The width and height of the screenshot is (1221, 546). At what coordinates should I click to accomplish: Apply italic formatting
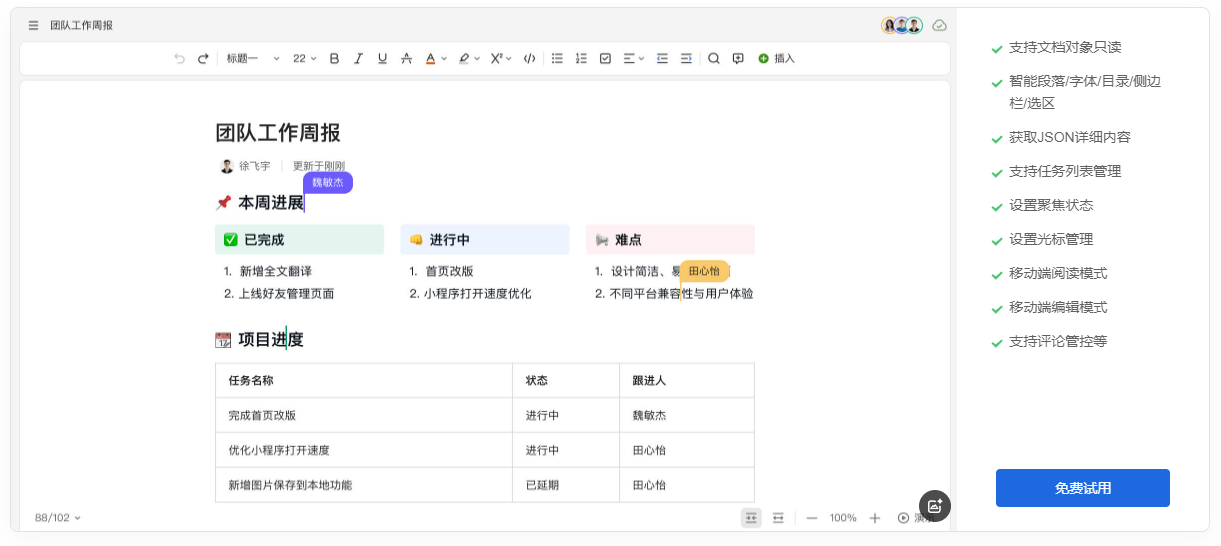358,59
